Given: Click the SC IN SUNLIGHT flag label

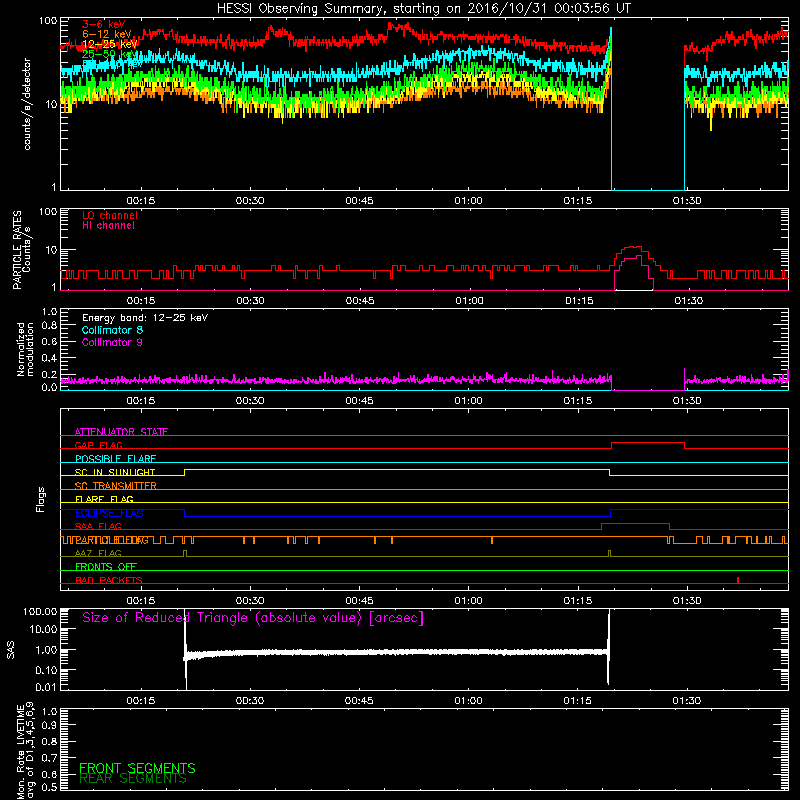Looking at the screenshot, I should (115, 472).
